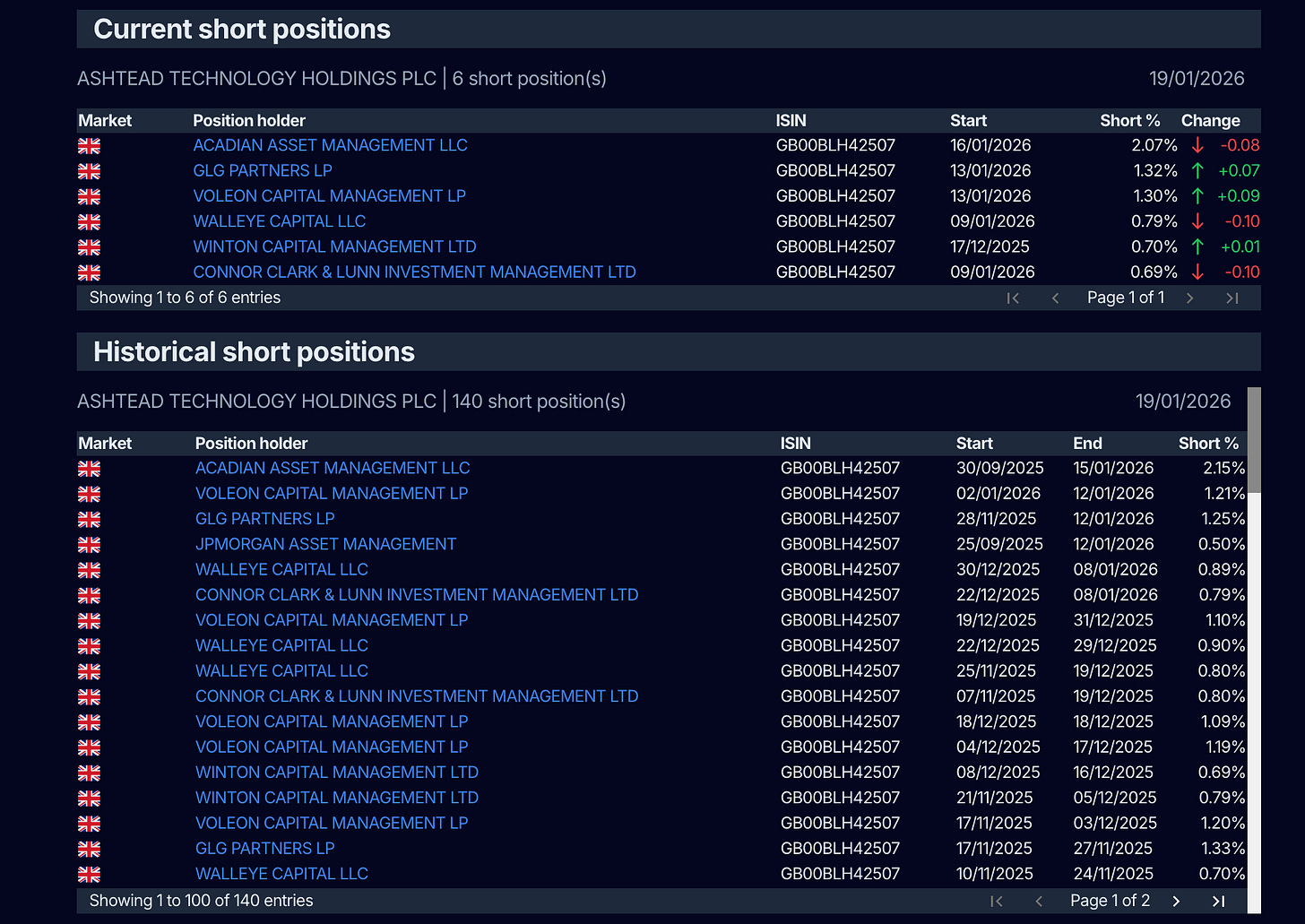This screenshot has width=1305, height=924.
Task: Click UK flag in current Winton Capital row
Action: (x=89, y=246)
